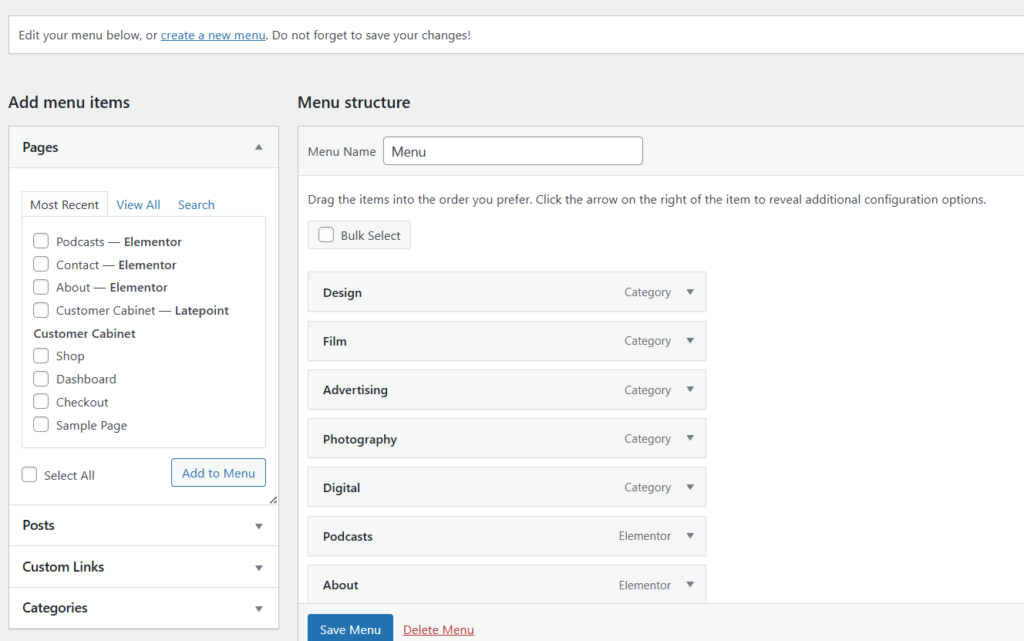Click the Save Menu button
This screenshot has width=1024, height=641.
(350, 628)
